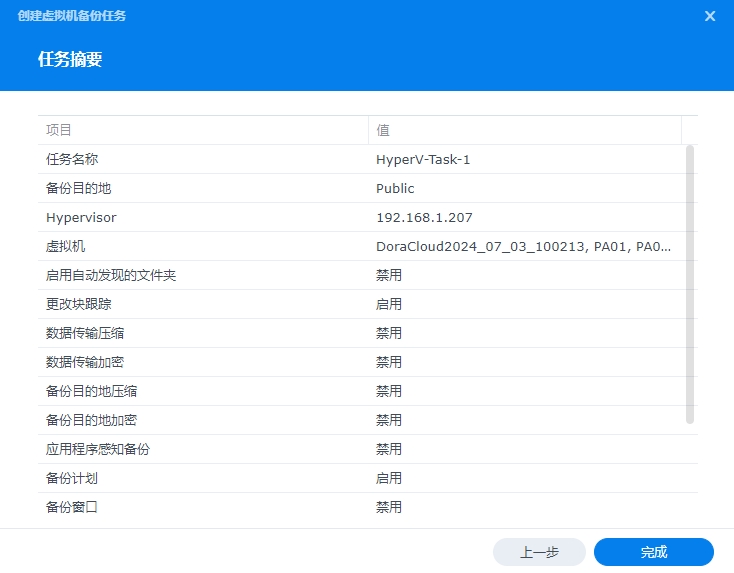Click the vertical scrollbar in summary table
This screenshot has width=734, height=573.
click(x=690, y=284)
